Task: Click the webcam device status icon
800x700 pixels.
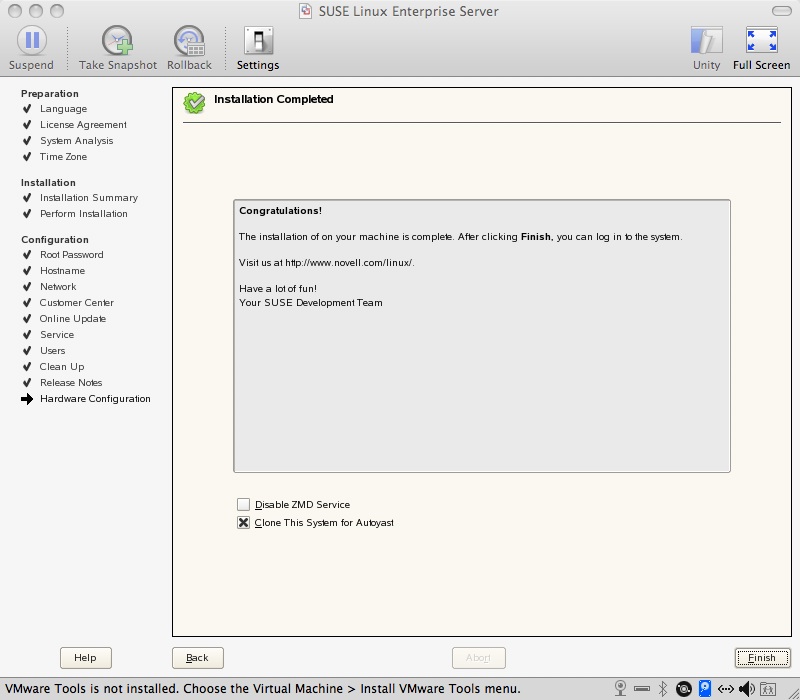Action: [620, 689]
